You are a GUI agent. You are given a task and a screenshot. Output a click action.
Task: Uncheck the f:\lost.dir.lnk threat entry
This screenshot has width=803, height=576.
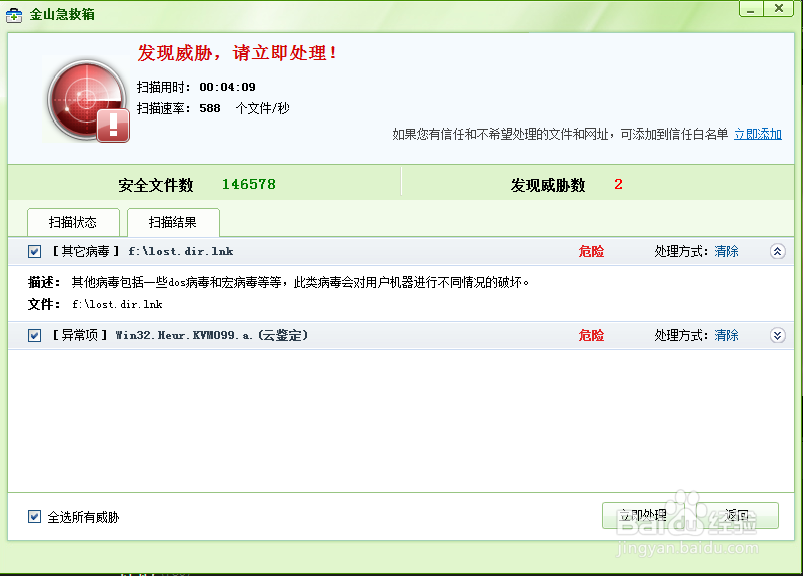pyautogui.click(x=33, y=251)
